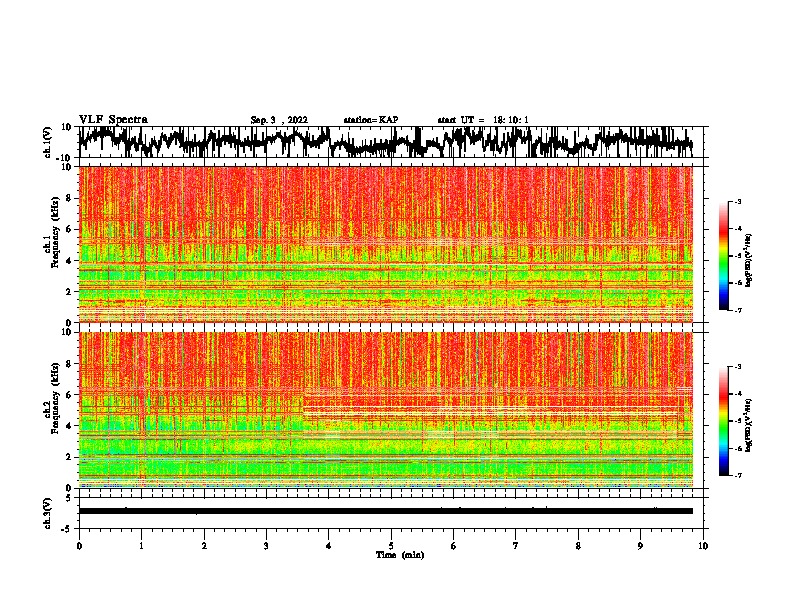Click the ch.1(V) waveform axis label
The height and width of the screenshot is (612, 792).
(x=48, y=142)
